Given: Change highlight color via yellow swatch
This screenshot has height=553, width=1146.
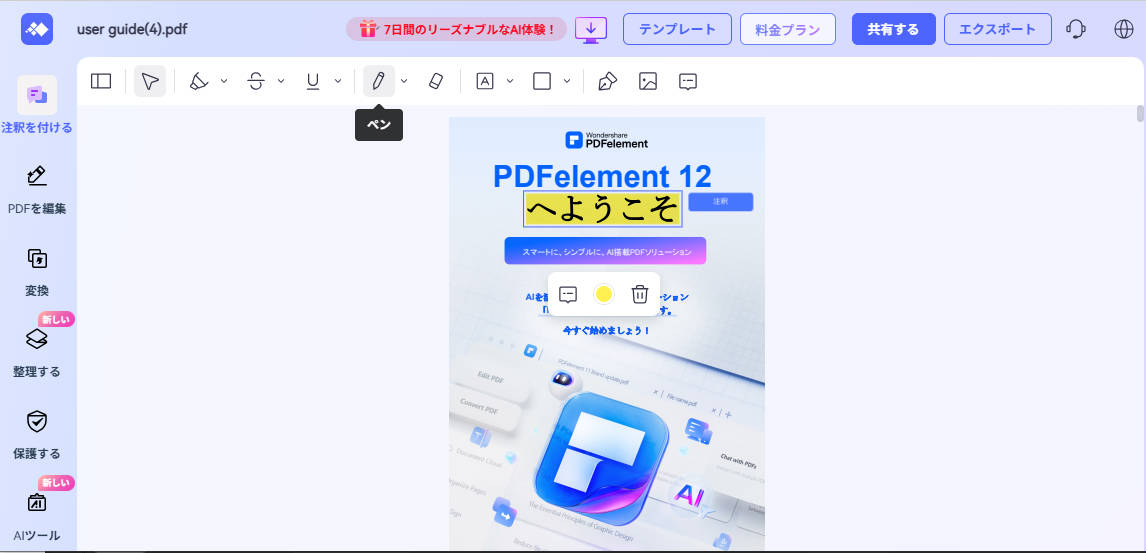Looking at the screenshot, I should [603, 294].
